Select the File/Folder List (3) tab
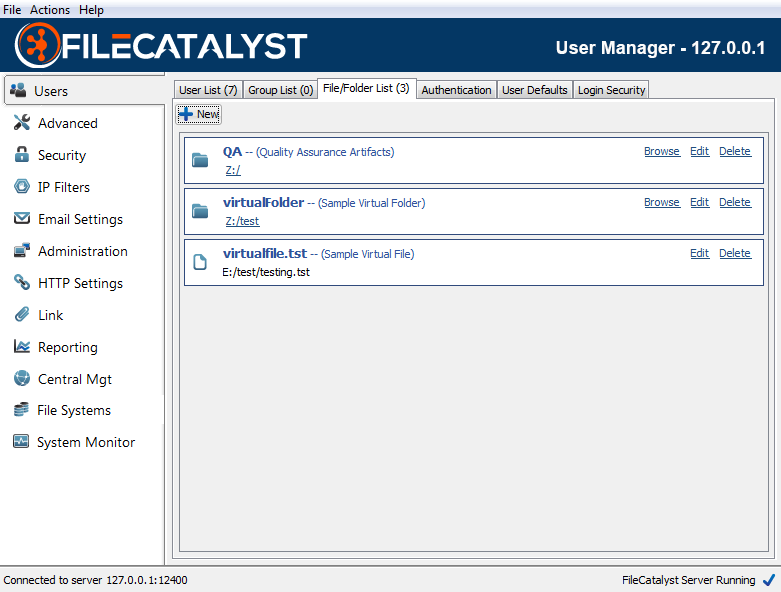The height and width of the screenshot is (592, 781). point(366,89)
